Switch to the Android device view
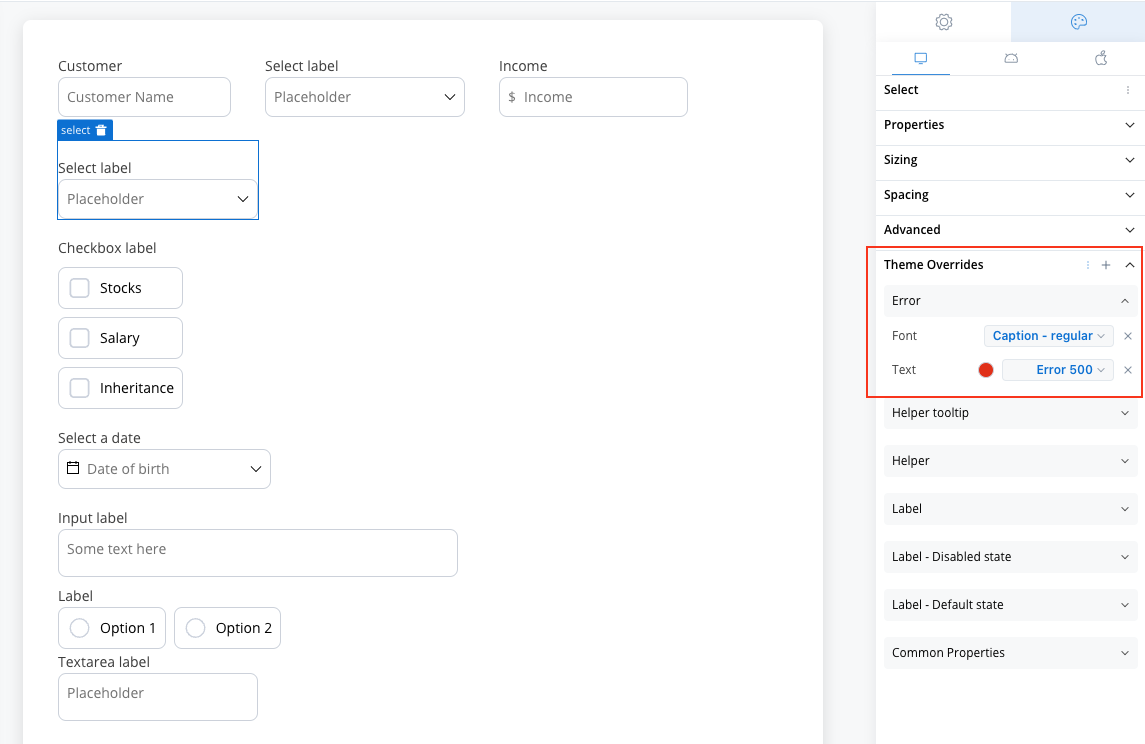 [x=1011, y=58]
